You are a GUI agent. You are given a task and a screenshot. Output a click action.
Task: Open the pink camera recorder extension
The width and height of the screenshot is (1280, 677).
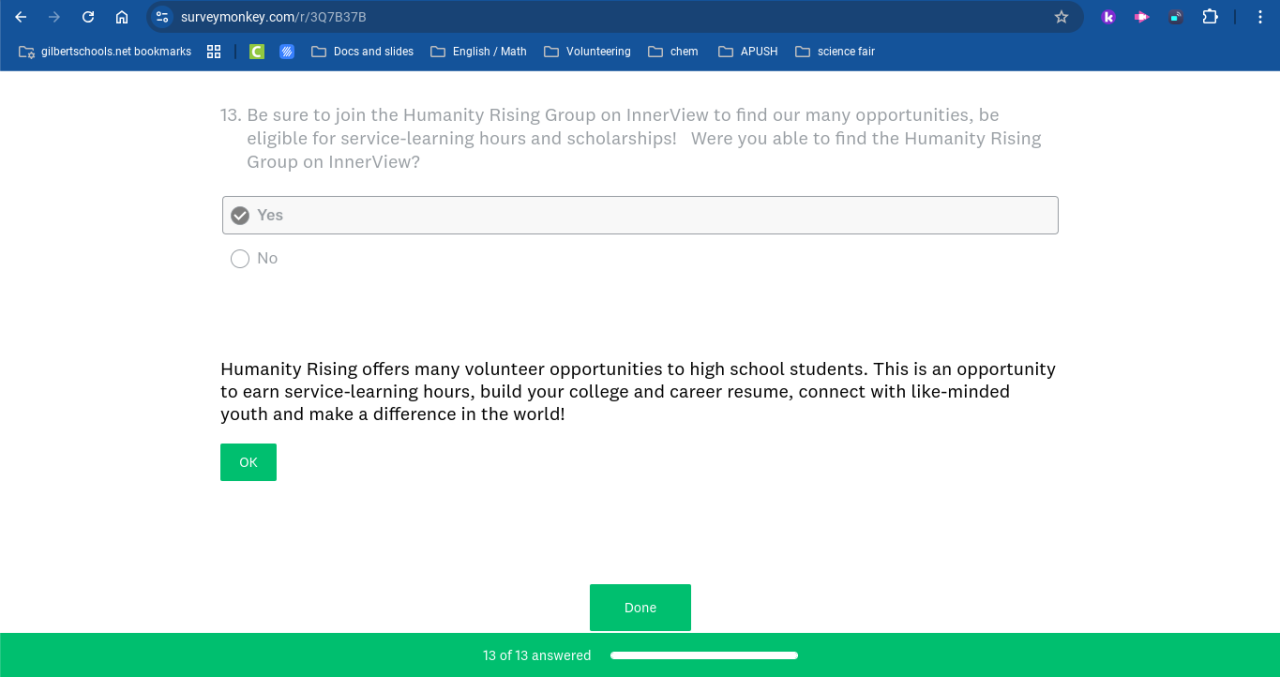click(1141, 17)
